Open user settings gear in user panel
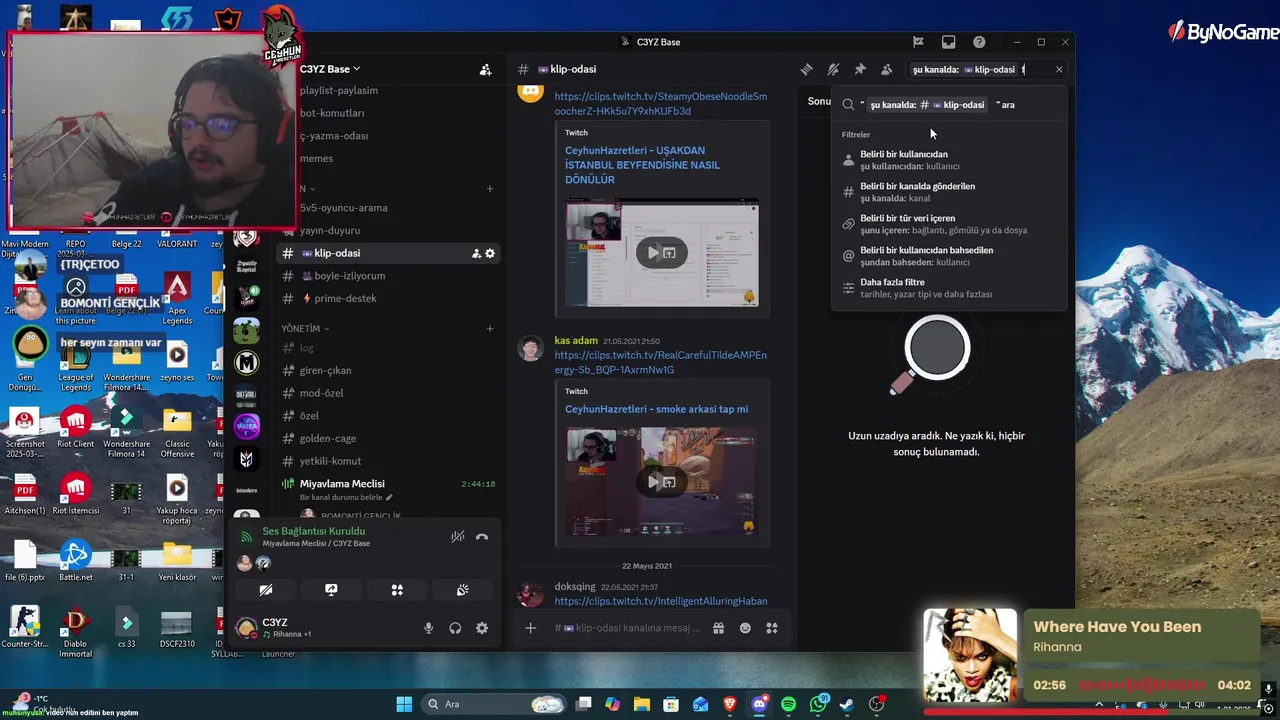The height and width of the screenshot is (720, 1280). point(482,628)
